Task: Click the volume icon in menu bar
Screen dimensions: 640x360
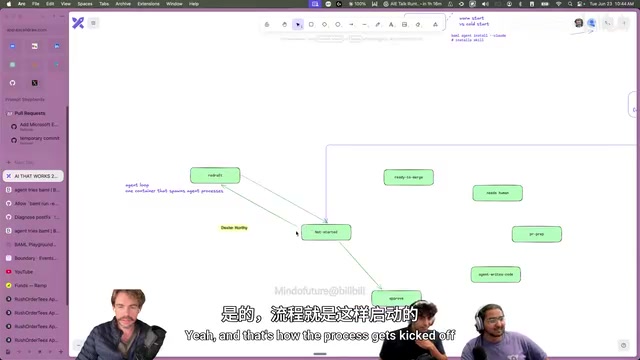Action: coord(485,4)
